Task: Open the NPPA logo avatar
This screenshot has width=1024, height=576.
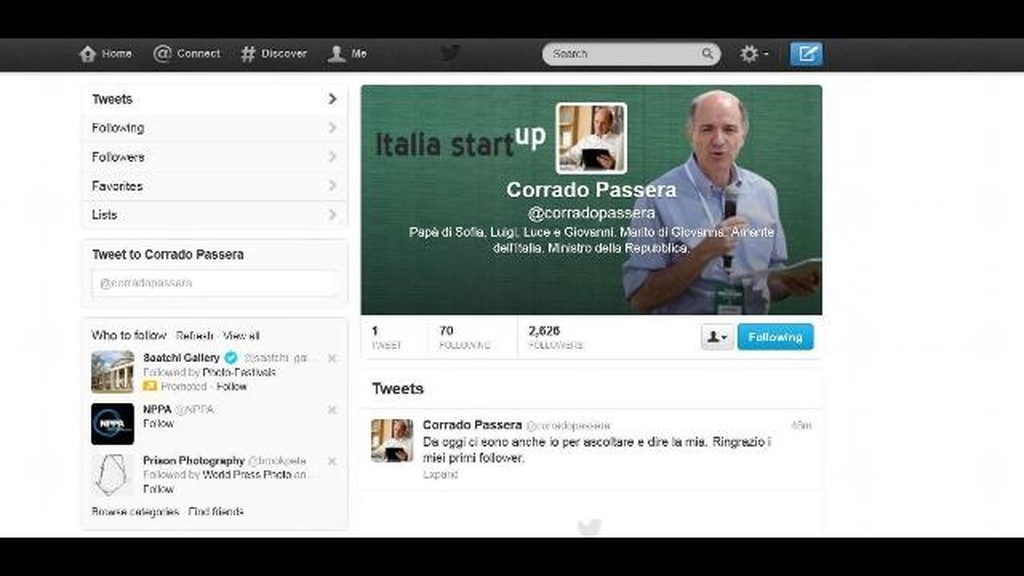Action: pyautogui.click(x=112, y=424)
